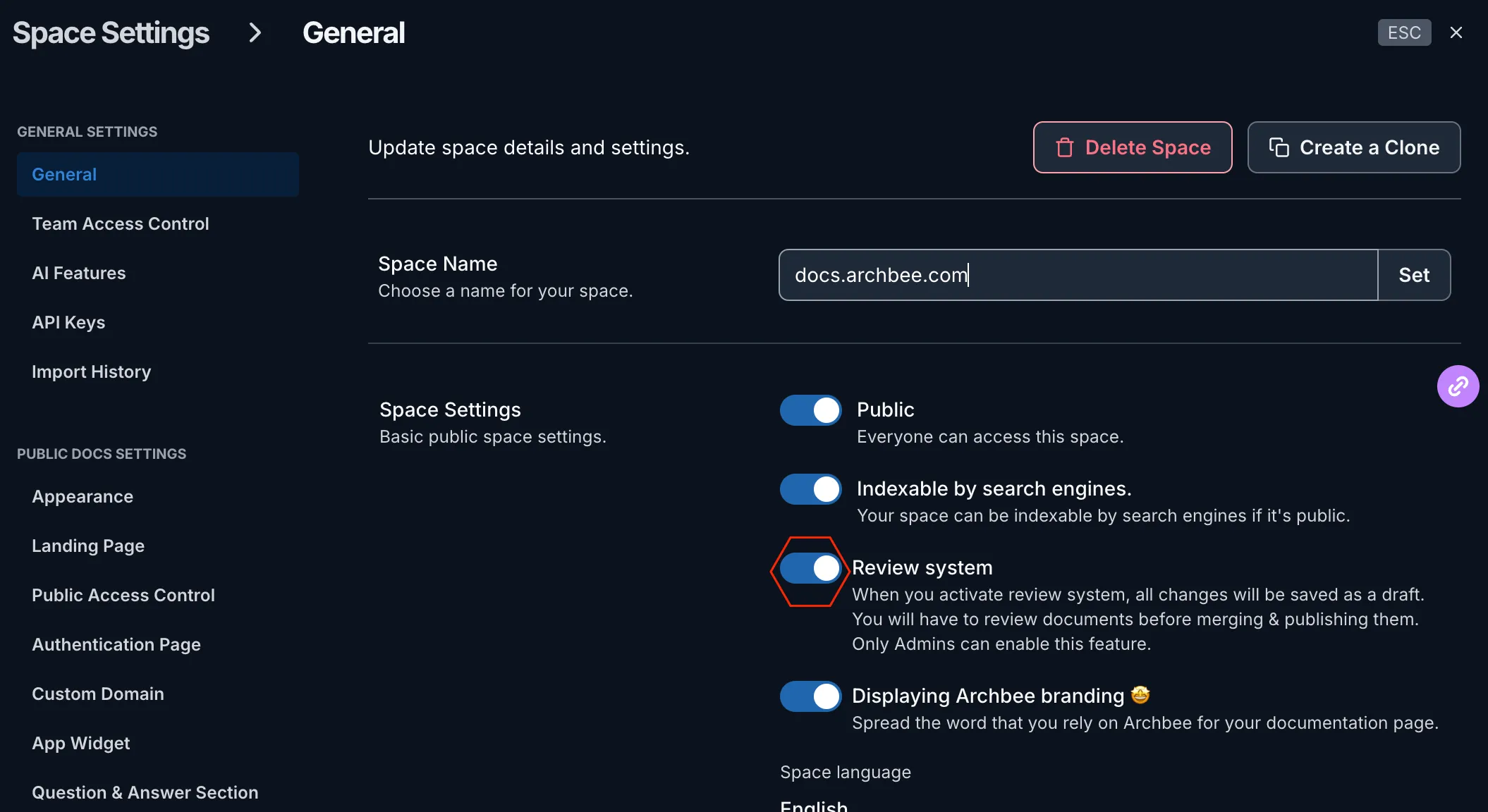
Task: Click the General breadcrumb heading
Action: 353,33
